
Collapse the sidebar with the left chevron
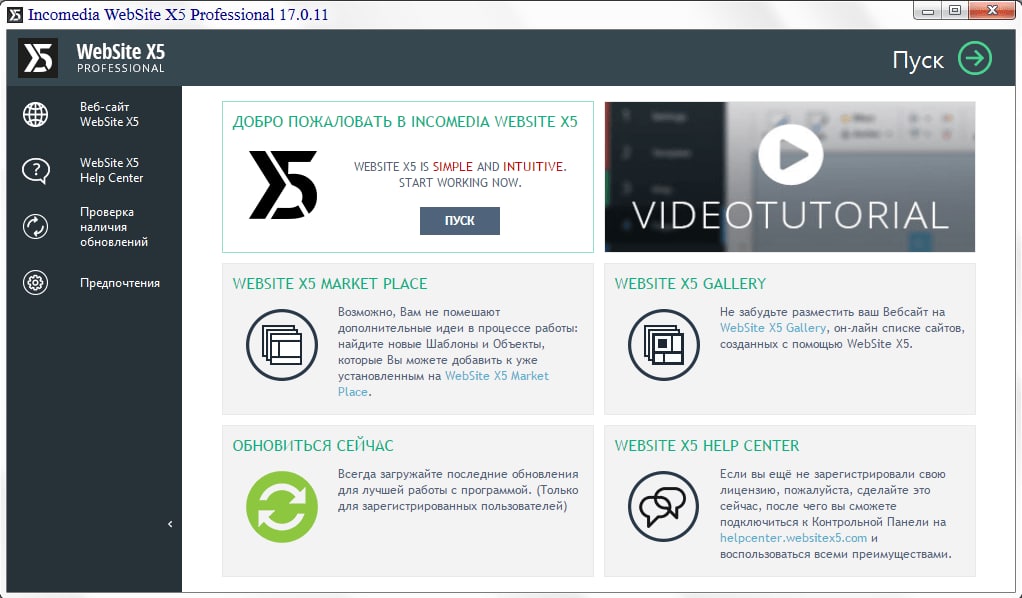tap(170, 524)
